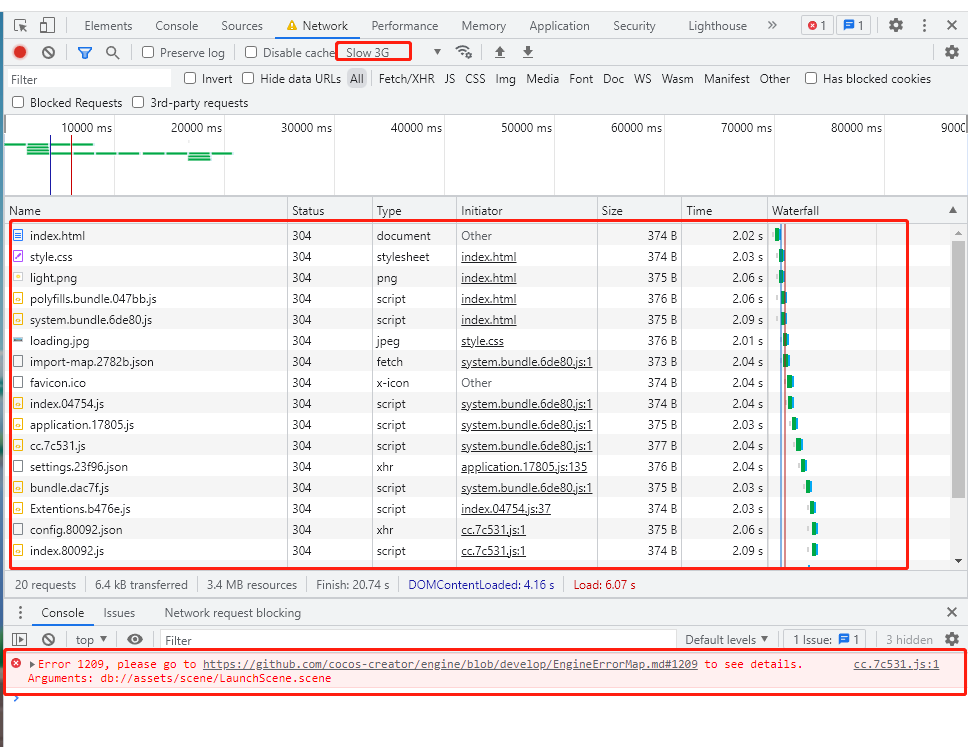The width and height of the screenshot is (968, 747).
Task: Toggle the network filter funnel icon
Action: pyautogui.click(x=85, y=52)
